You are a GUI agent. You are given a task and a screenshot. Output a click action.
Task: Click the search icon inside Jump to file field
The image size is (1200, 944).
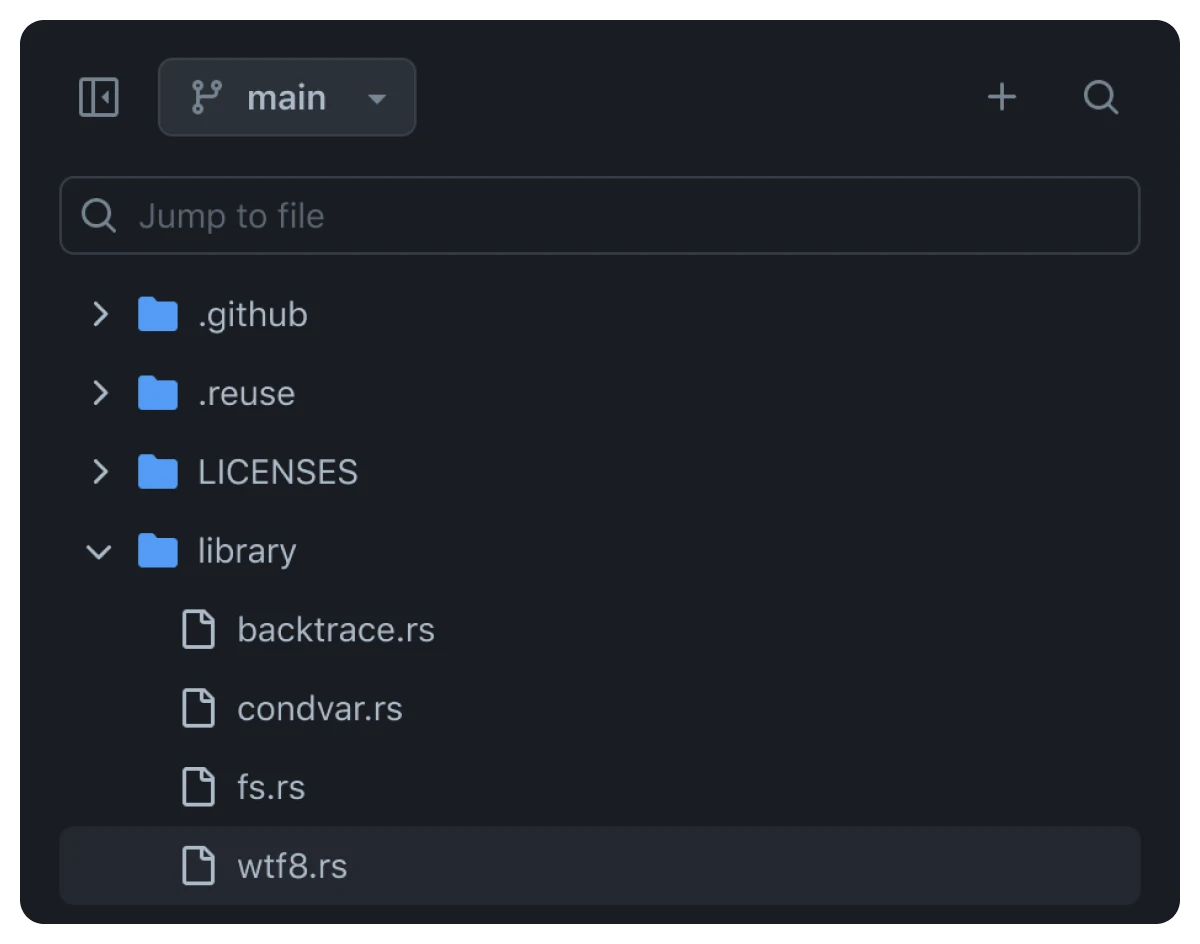click(99, 215)
